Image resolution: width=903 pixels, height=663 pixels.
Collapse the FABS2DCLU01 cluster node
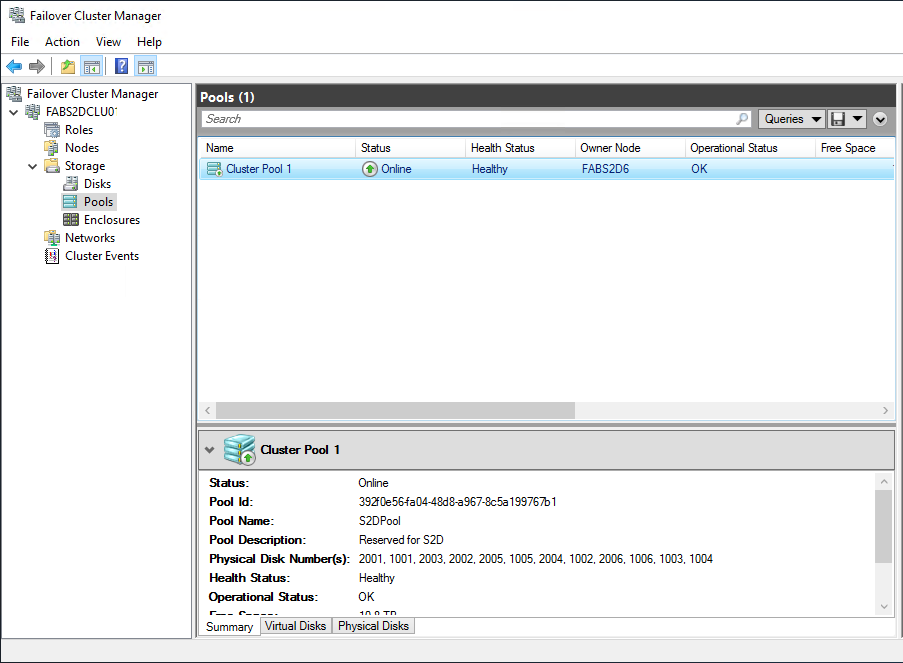coord(14,112)
